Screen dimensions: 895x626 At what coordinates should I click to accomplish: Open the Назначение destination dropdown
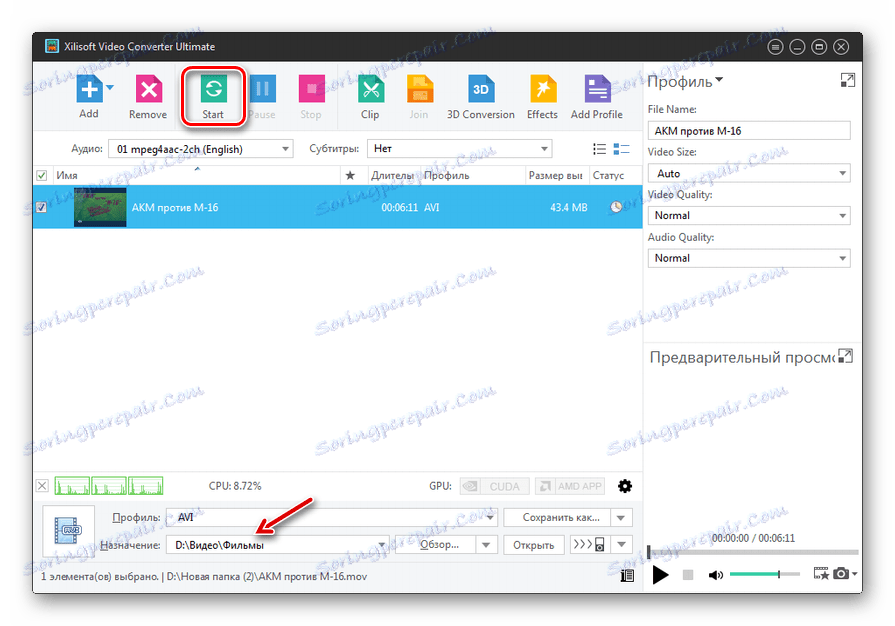click(277, 545)
